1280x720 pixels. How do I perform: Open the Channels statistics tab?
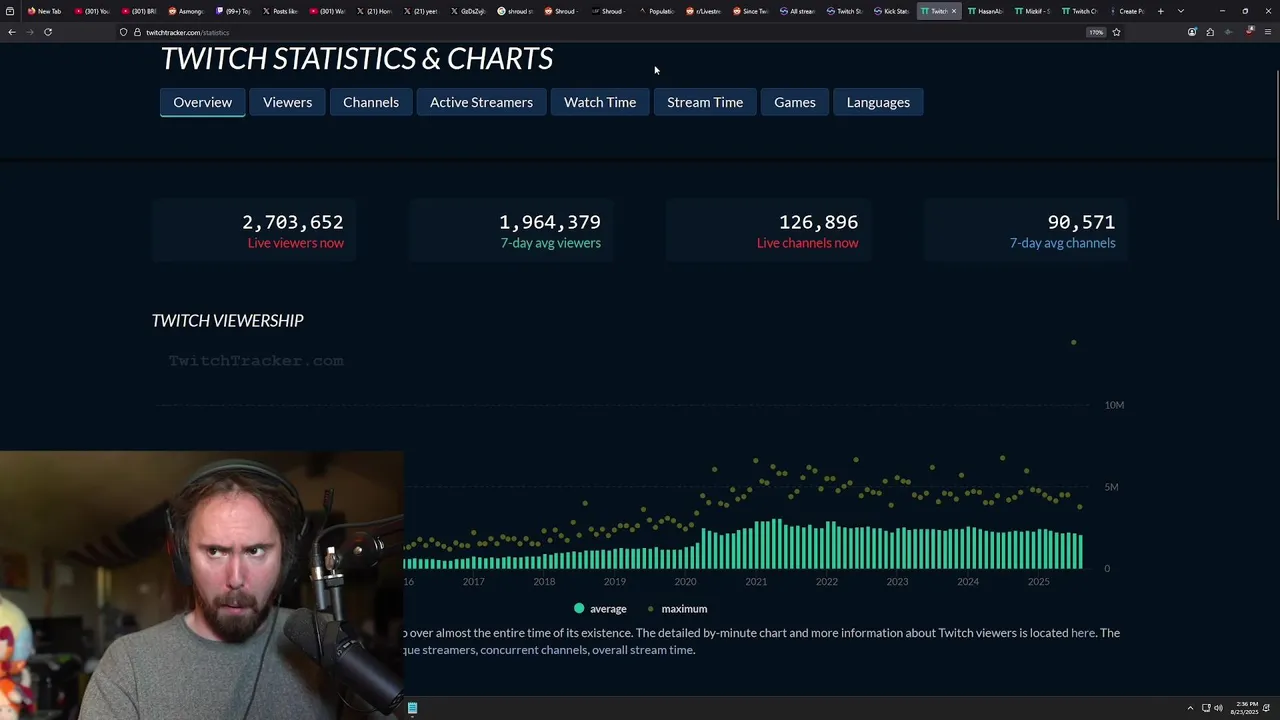tap(371, 102)
